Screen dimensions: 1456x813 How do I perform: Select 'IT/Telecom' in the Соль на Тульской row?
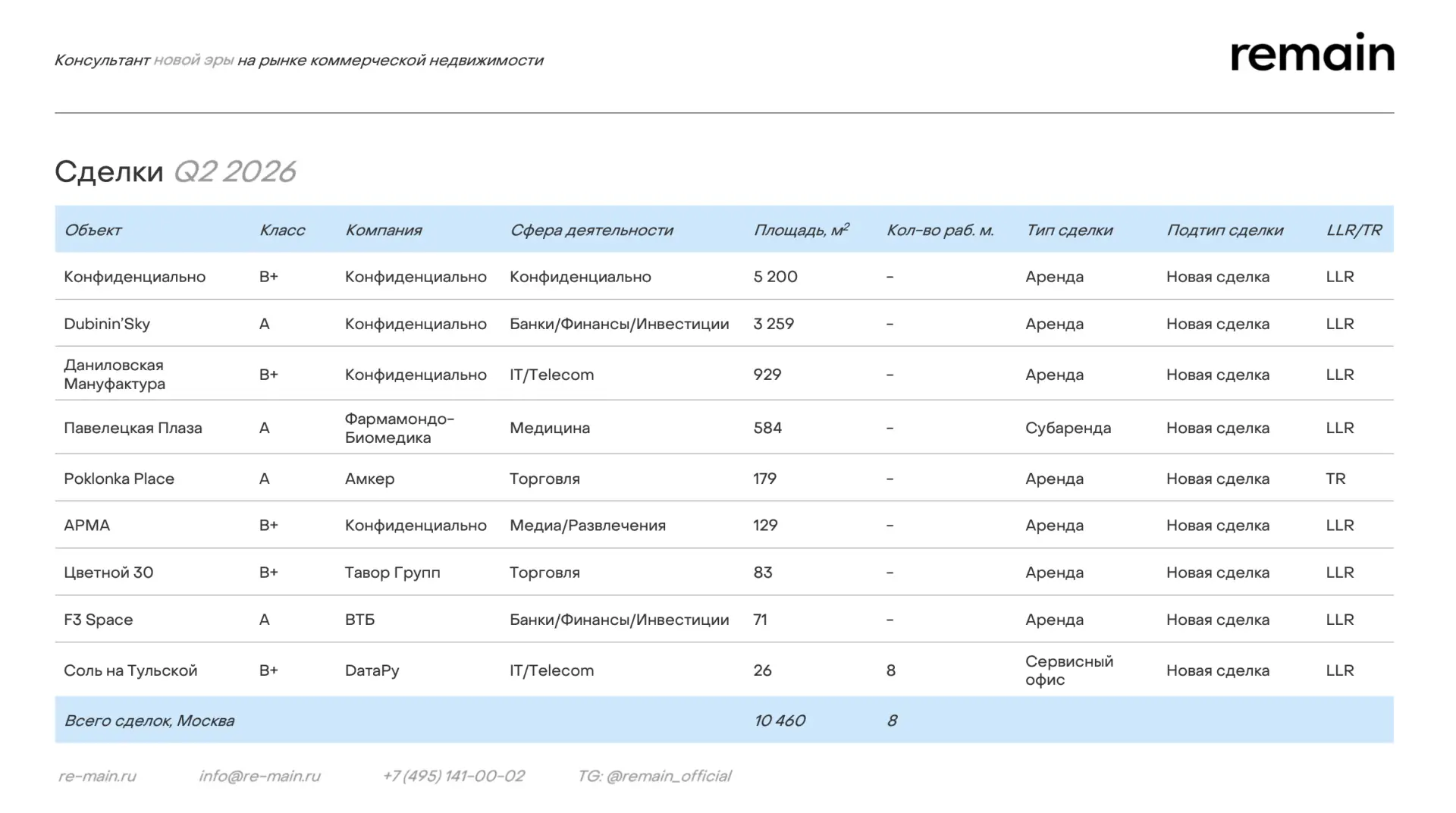click(552, 670)
